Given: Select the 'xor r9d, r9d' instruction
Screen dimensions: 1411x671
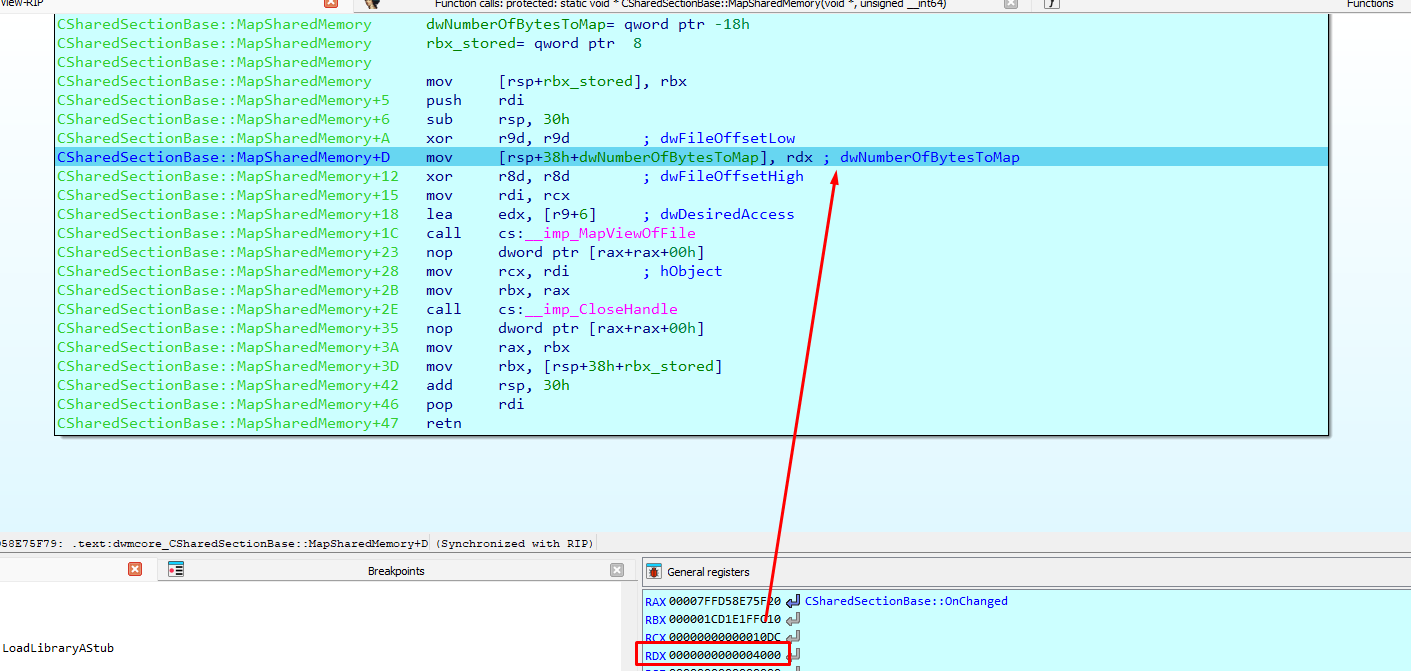Looking at the screenshot, I should tap(498, 138).
